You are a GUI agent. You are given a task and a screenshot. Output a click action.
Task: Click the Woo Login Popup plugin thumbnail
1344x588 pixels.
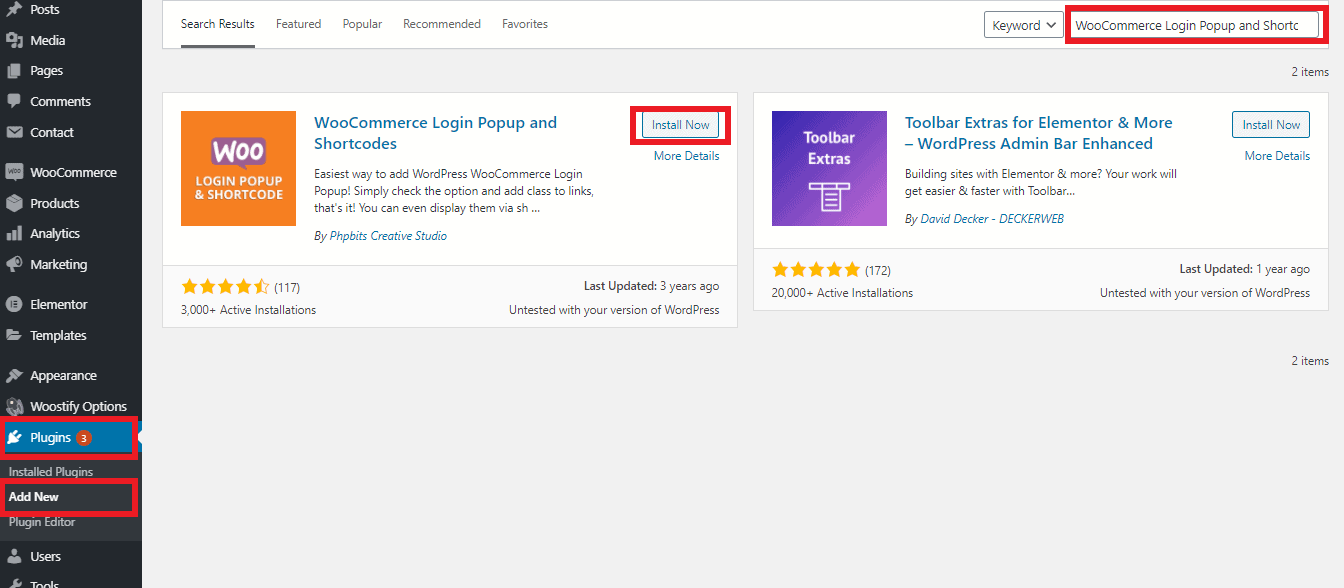[238, 168]
